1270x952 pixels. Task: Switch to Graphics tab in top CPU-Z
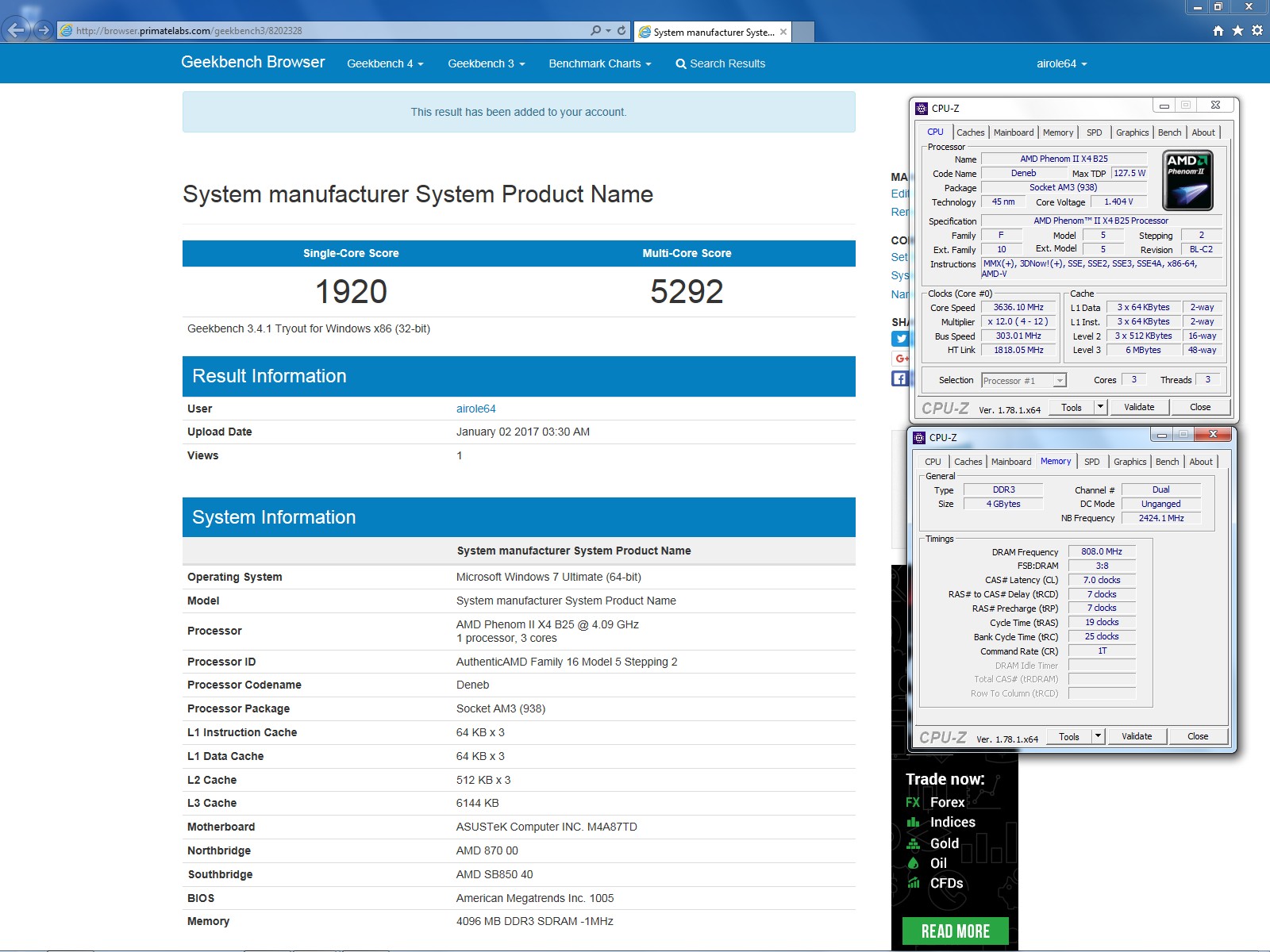point(1132,132)
